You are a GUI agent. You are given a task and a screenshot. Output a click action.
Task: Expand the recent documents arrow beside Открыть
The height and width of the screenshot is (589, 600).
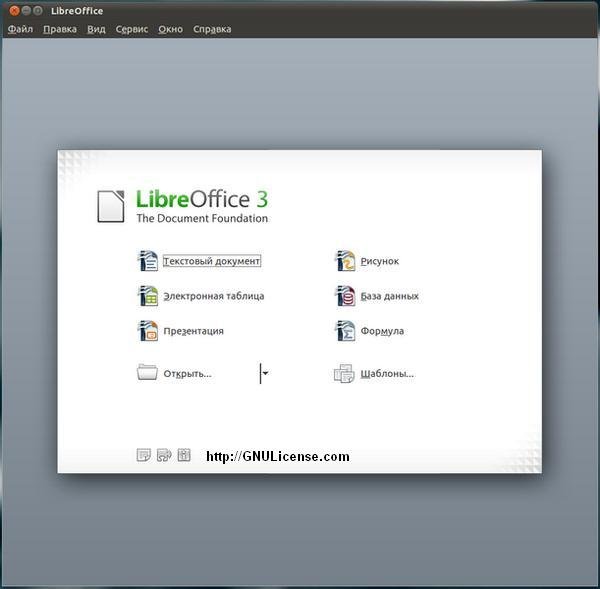pos(265,373)
